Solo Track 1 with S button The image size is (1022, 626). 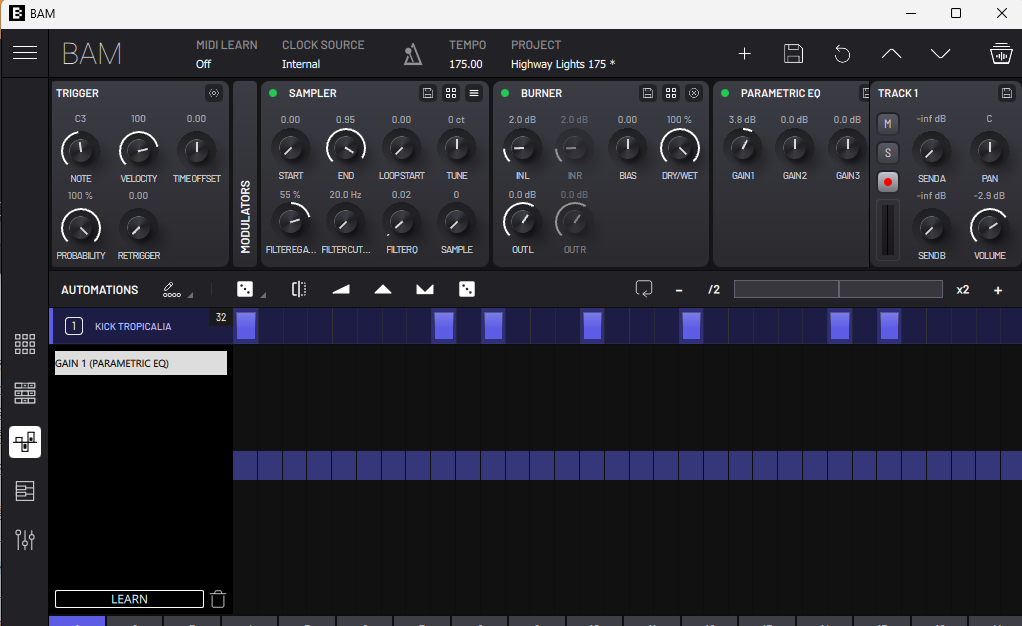(888, 153)
